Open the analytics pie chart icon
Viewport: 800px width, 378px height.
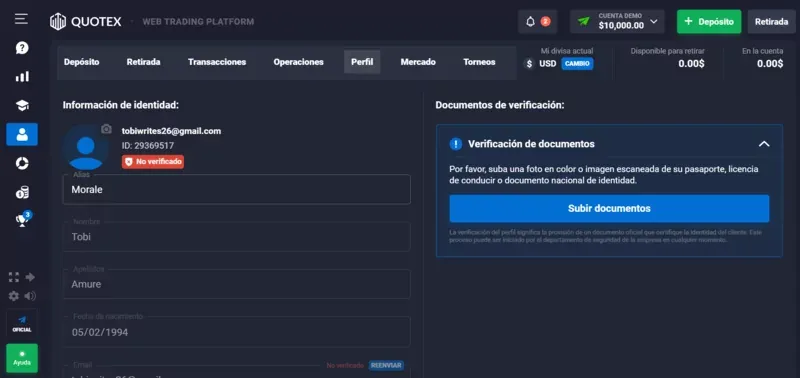point(22,163)
